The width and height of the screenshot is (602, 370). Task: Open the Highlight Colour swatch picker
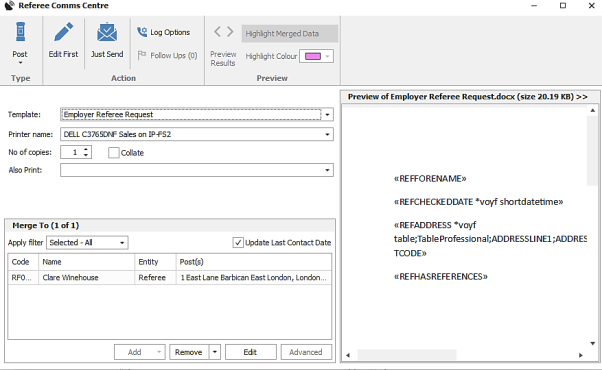click(x=313, y=56)
